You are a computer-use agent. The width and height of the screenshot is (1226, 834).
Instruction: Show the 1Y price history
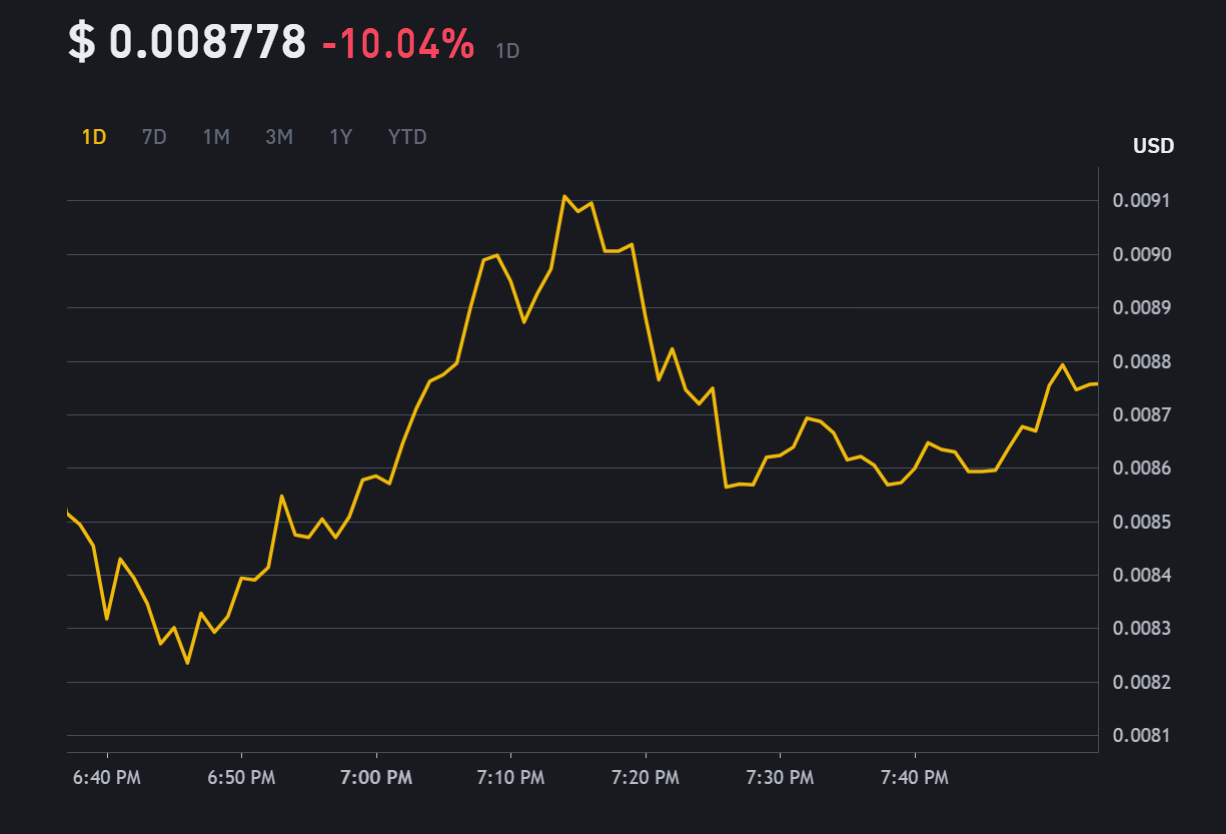click(x=341, y=137)
